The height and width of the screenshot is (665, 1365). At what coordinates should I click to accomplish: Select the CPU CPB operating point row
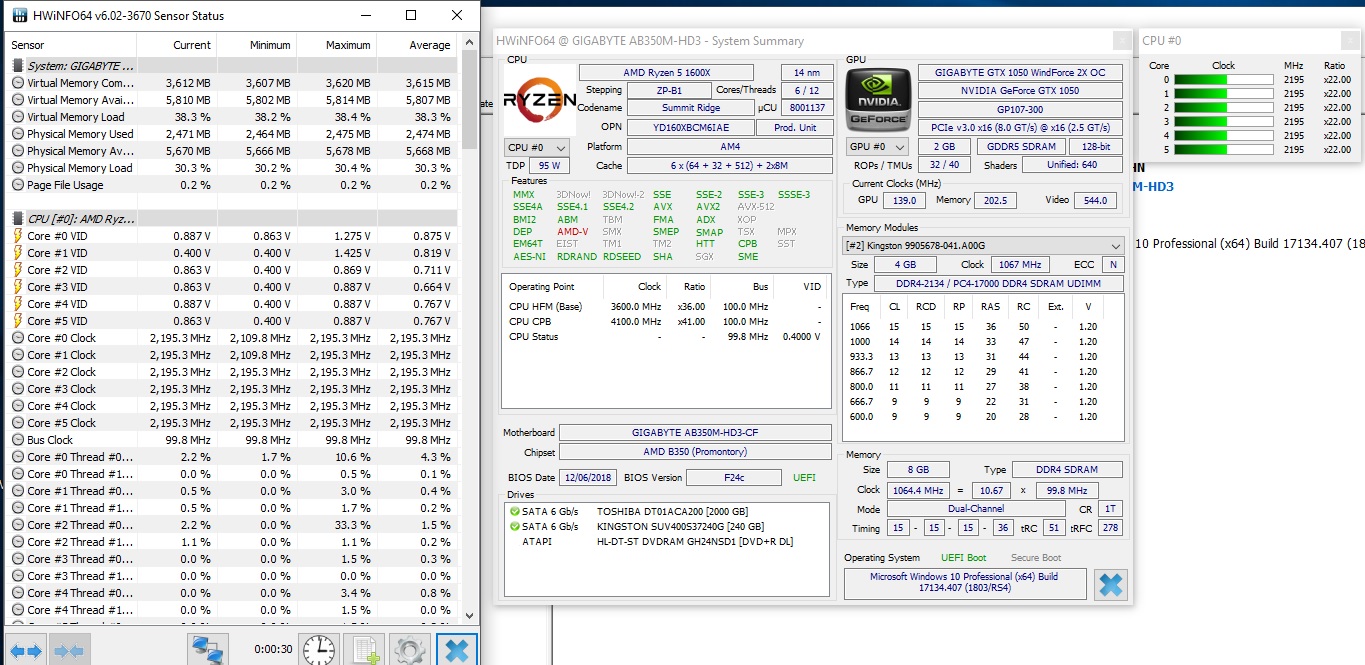pyautogui.click(x=665, y=321)
